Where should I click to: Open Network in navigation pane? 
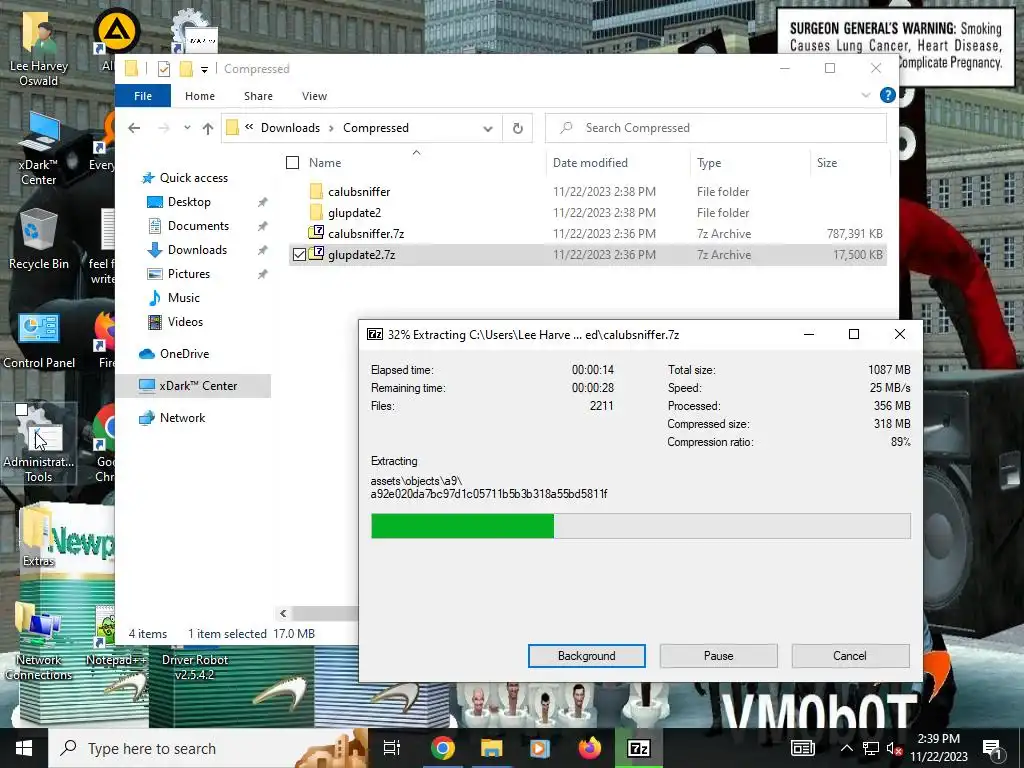point(182,418)
